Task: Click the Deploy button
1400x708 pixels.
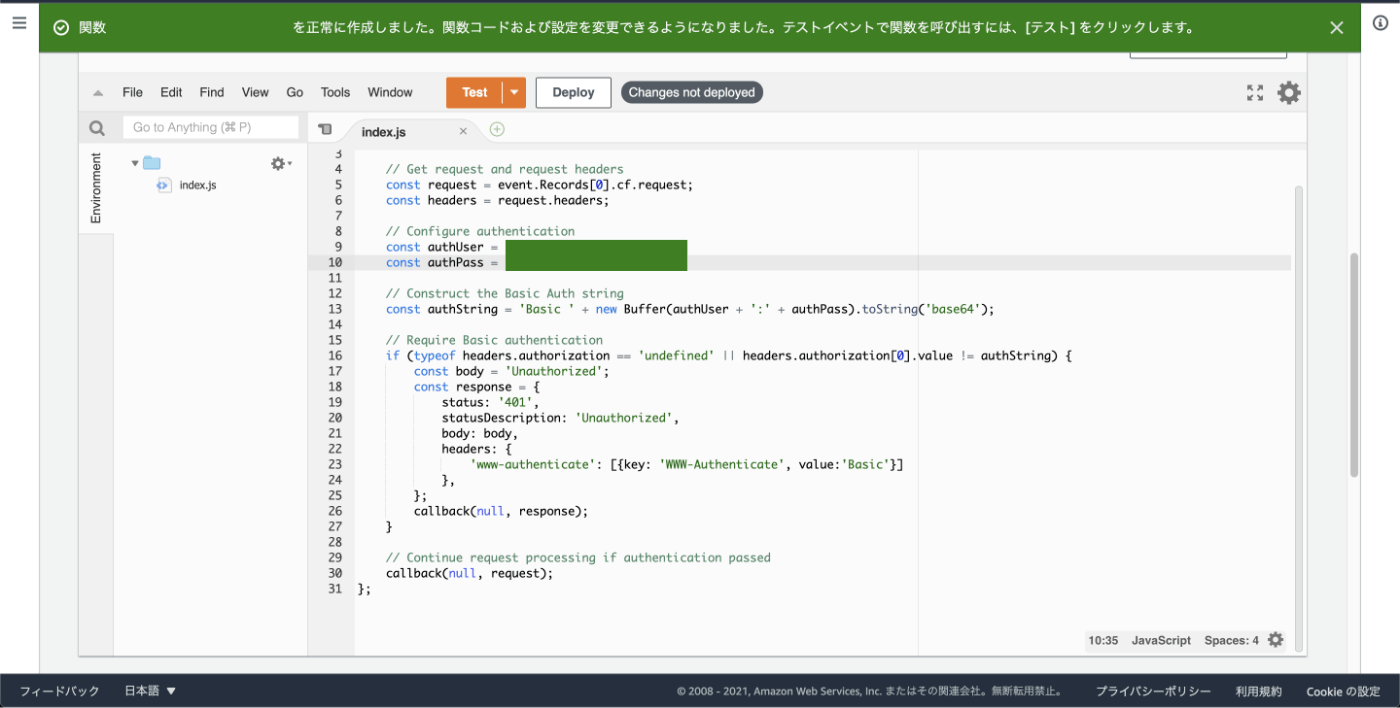Action: coord(573,92)
